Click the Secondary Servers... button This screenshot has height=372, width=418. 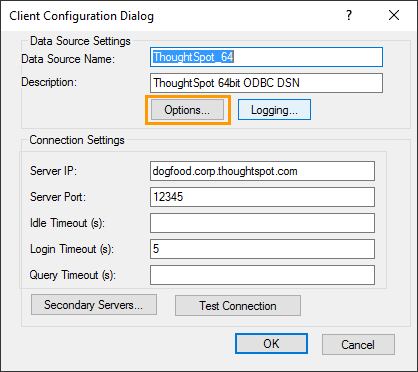[x=94, y=305]
